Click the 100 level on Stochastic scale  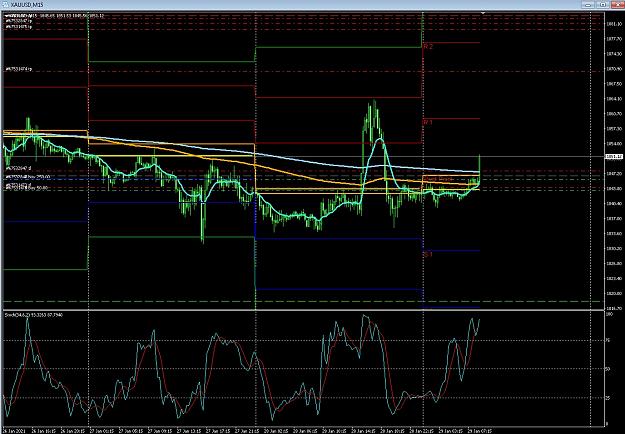point(609,314)
